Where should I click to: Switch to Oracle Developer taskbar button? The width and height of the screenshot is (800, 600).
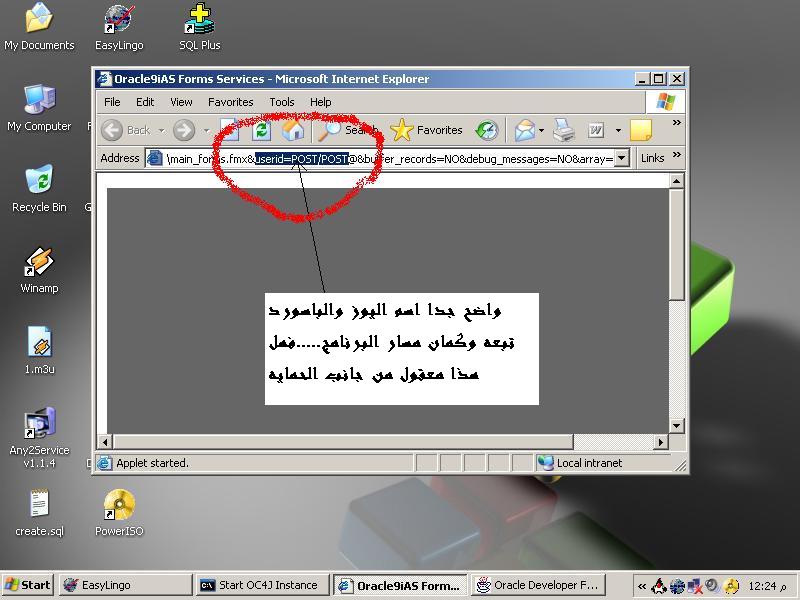(537, 585)
